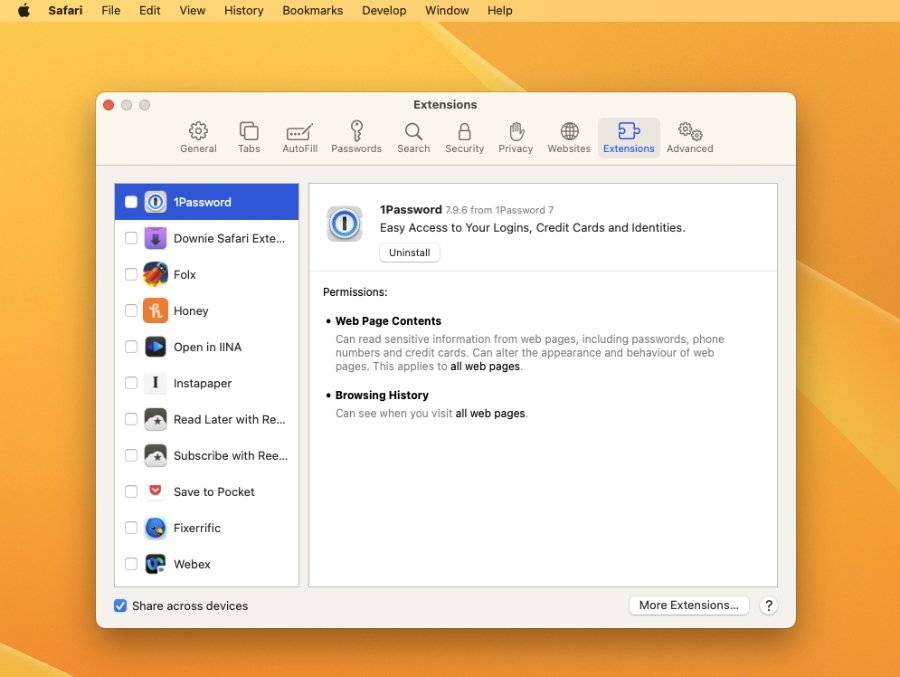Image resolution: width=900 pixels, height=677 pixels.
Task: Open the preferences help button
Action: [x=768, y=605]
